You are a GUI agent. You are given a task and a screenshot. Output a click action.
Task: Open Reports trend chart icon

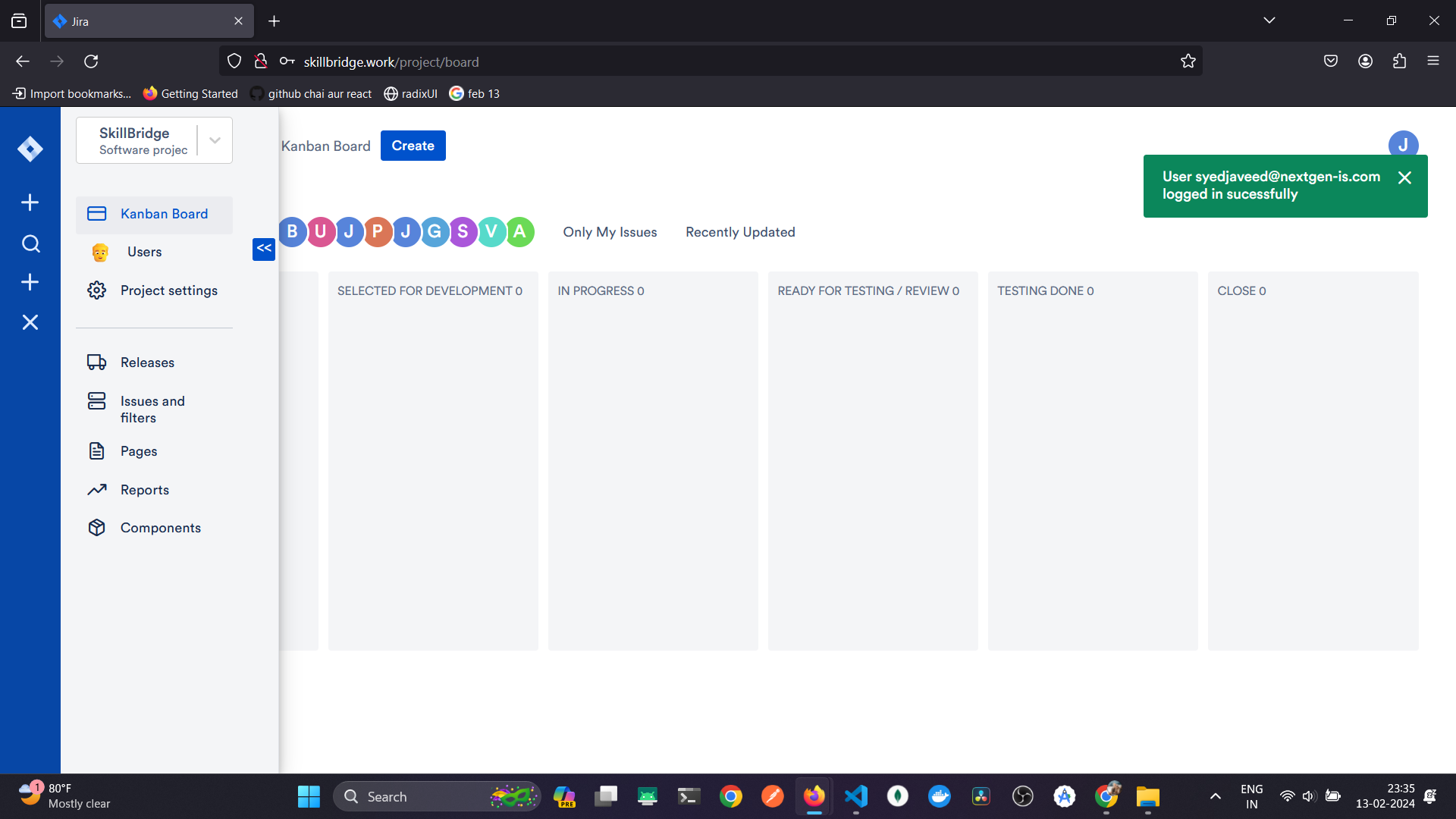click(x=96, y=490)
